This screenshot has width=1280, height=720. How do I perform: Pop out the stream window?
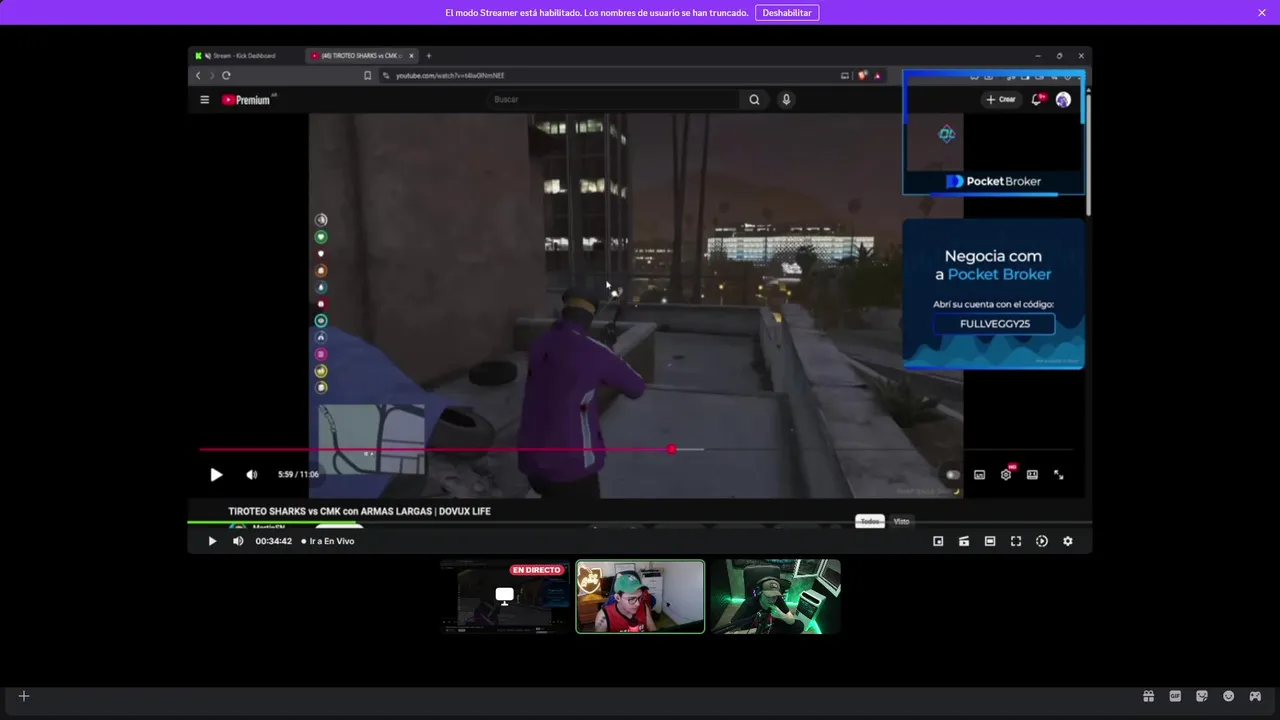938,541
